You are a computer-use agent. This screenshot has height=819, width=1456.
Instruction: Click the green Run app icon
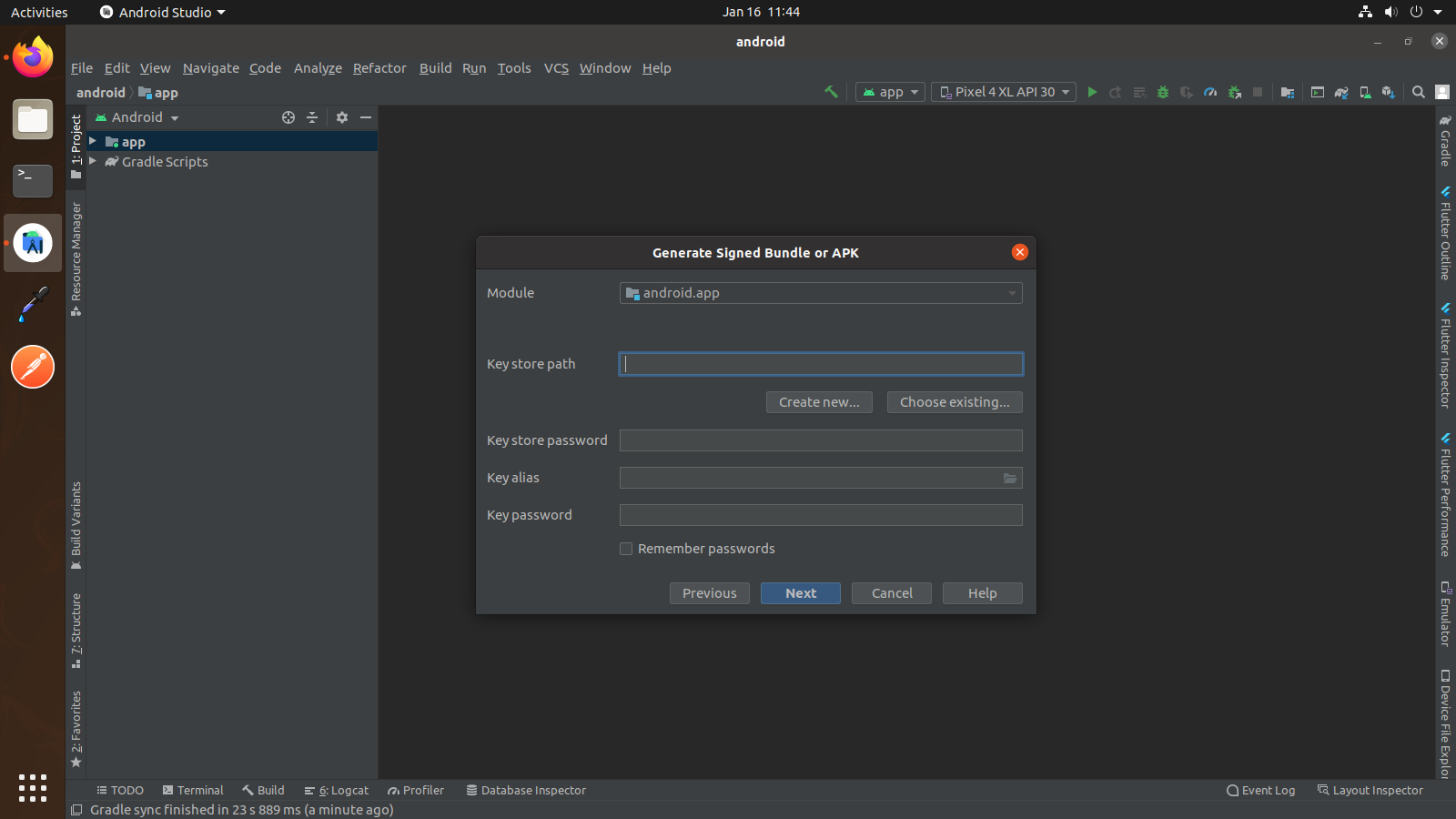coord(1092,92)
